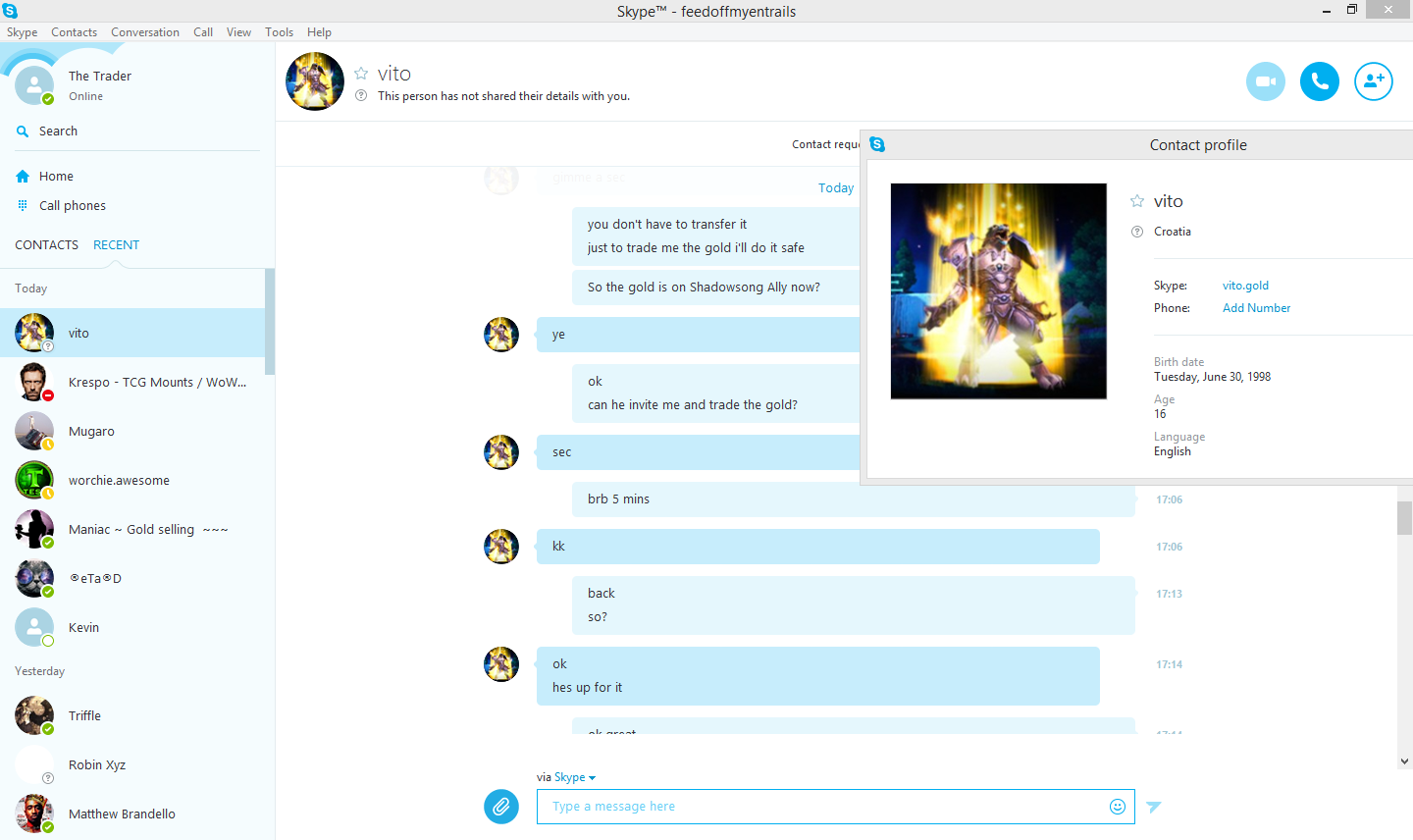Select Matthew Brandello contact
Image resolution: width=1413 pixels, height=840 pixels.
coord(132,814)
